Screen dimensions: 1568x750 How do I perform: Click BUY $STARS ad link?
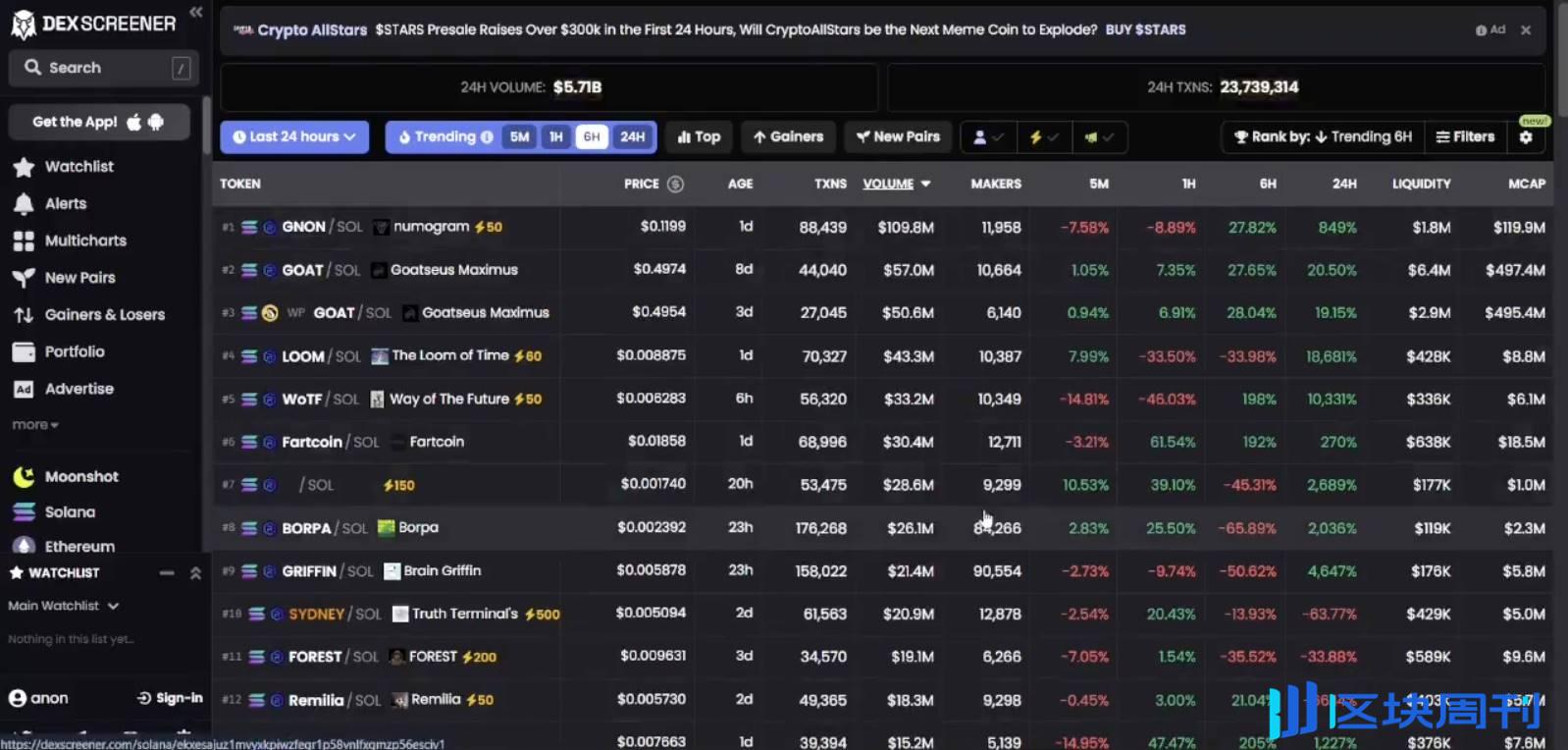coord(1145,29)
